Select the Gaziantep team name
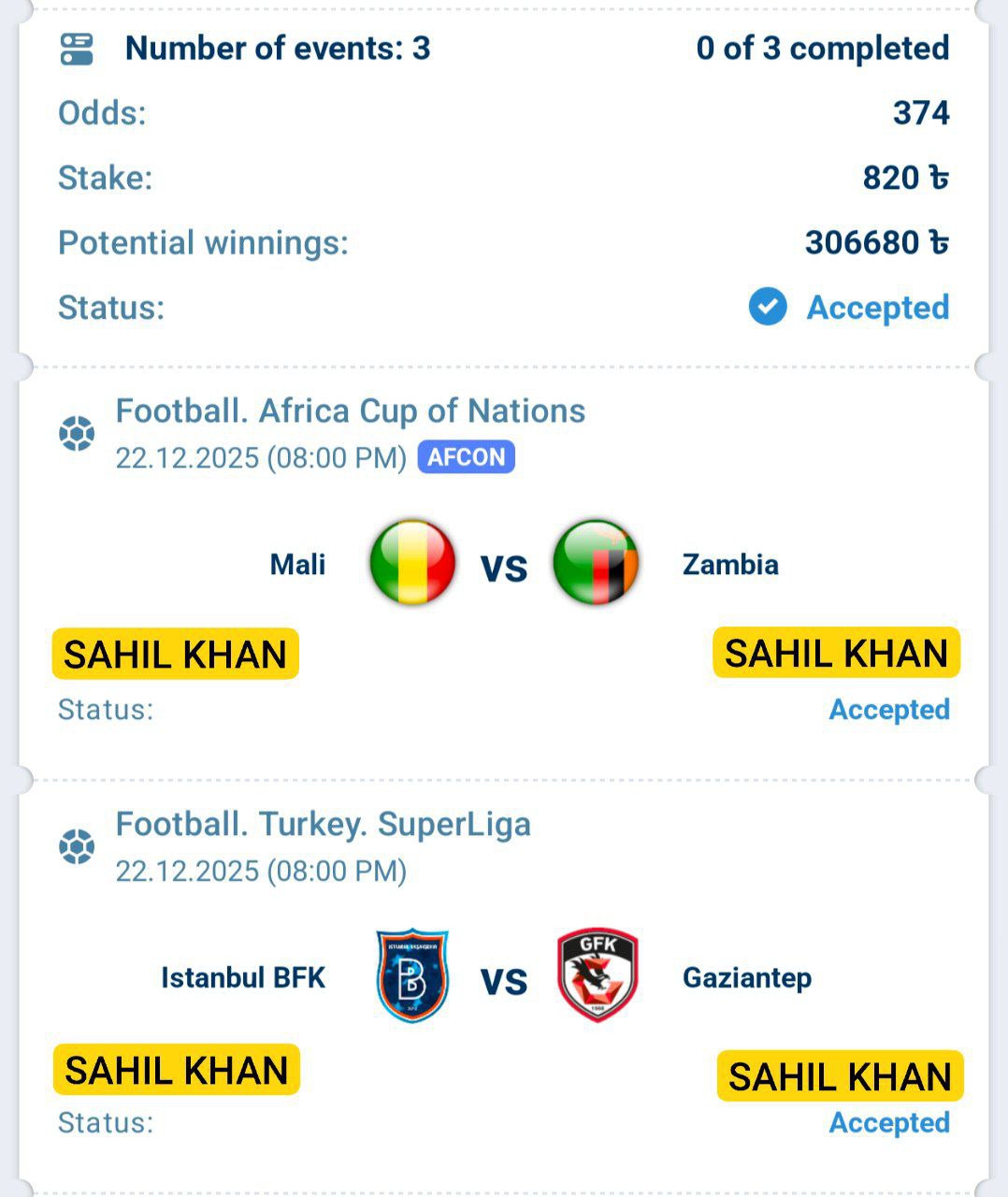The height and width of the screenshot is (1197, 1008). coord(746,977)
